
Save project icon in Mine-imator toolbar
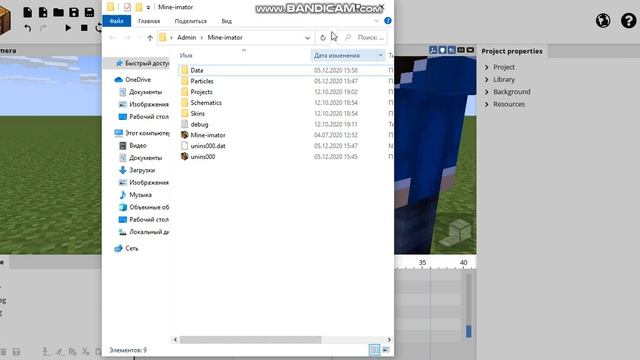pos(74,12)
